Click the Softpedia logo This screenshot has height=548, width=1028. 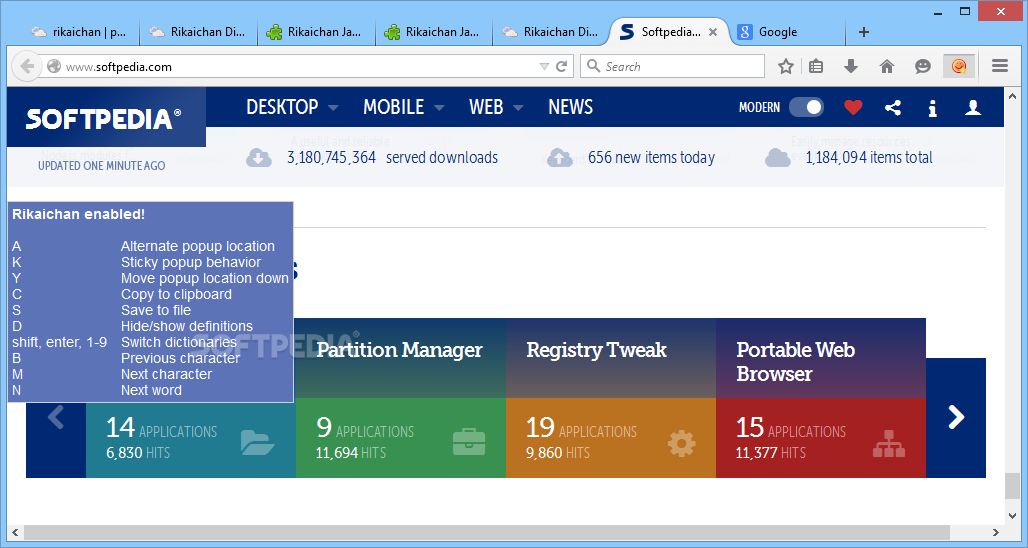[x=103, y=119]
